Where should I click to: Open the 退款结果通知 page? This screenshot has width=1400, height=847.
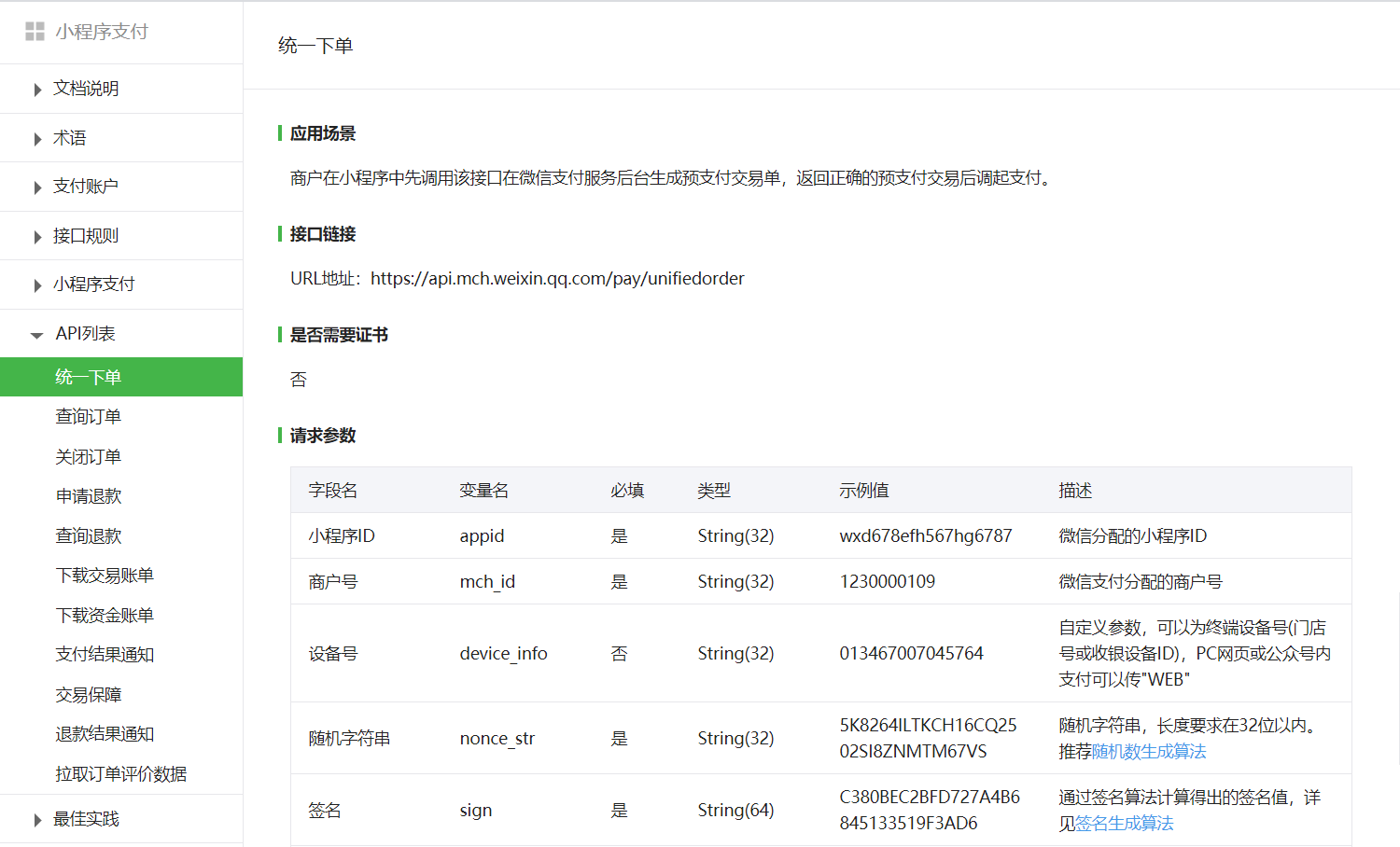coord(105,734)
